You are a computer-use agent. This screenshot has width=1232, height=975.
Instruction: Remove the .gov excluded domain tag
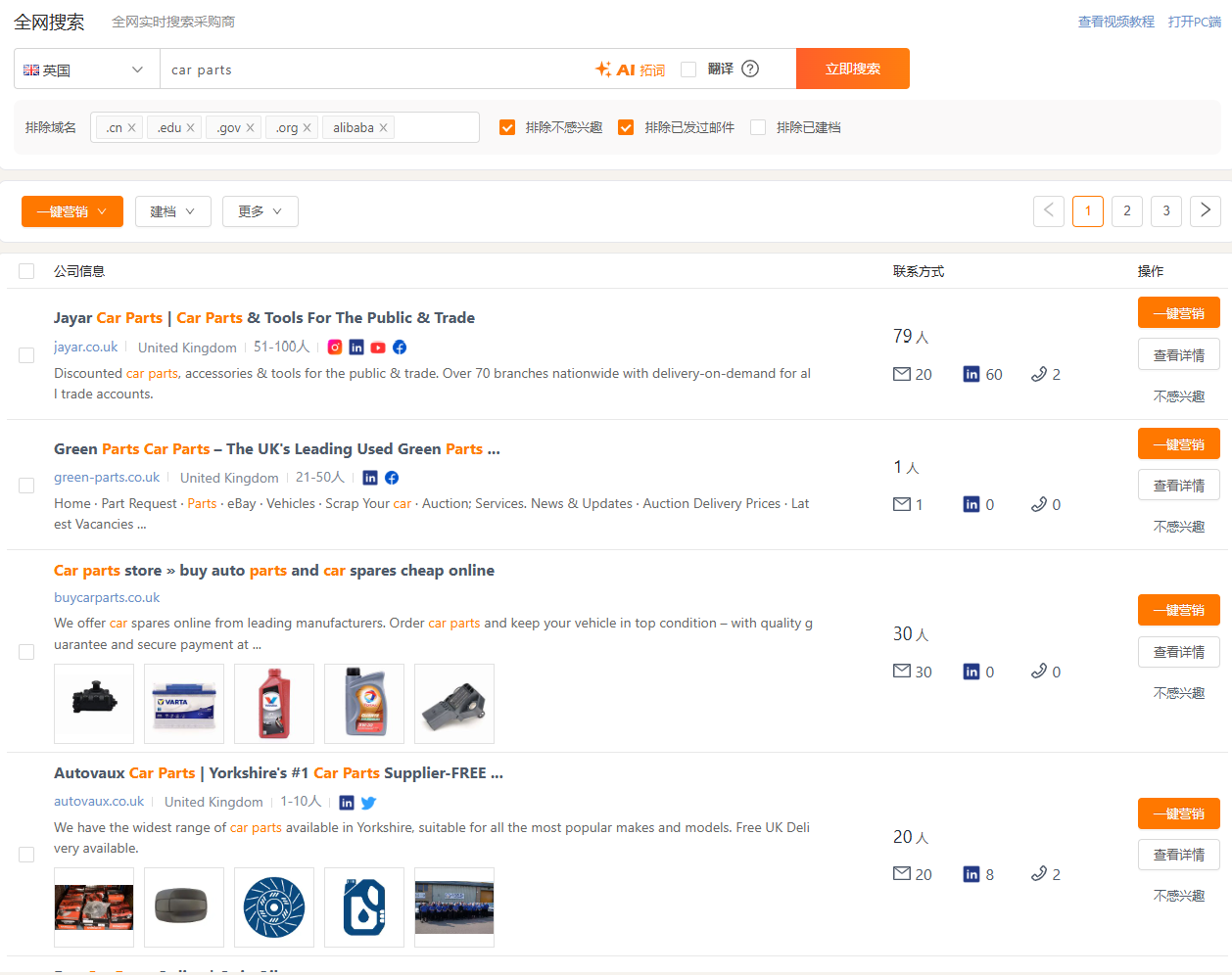point(250,128)
